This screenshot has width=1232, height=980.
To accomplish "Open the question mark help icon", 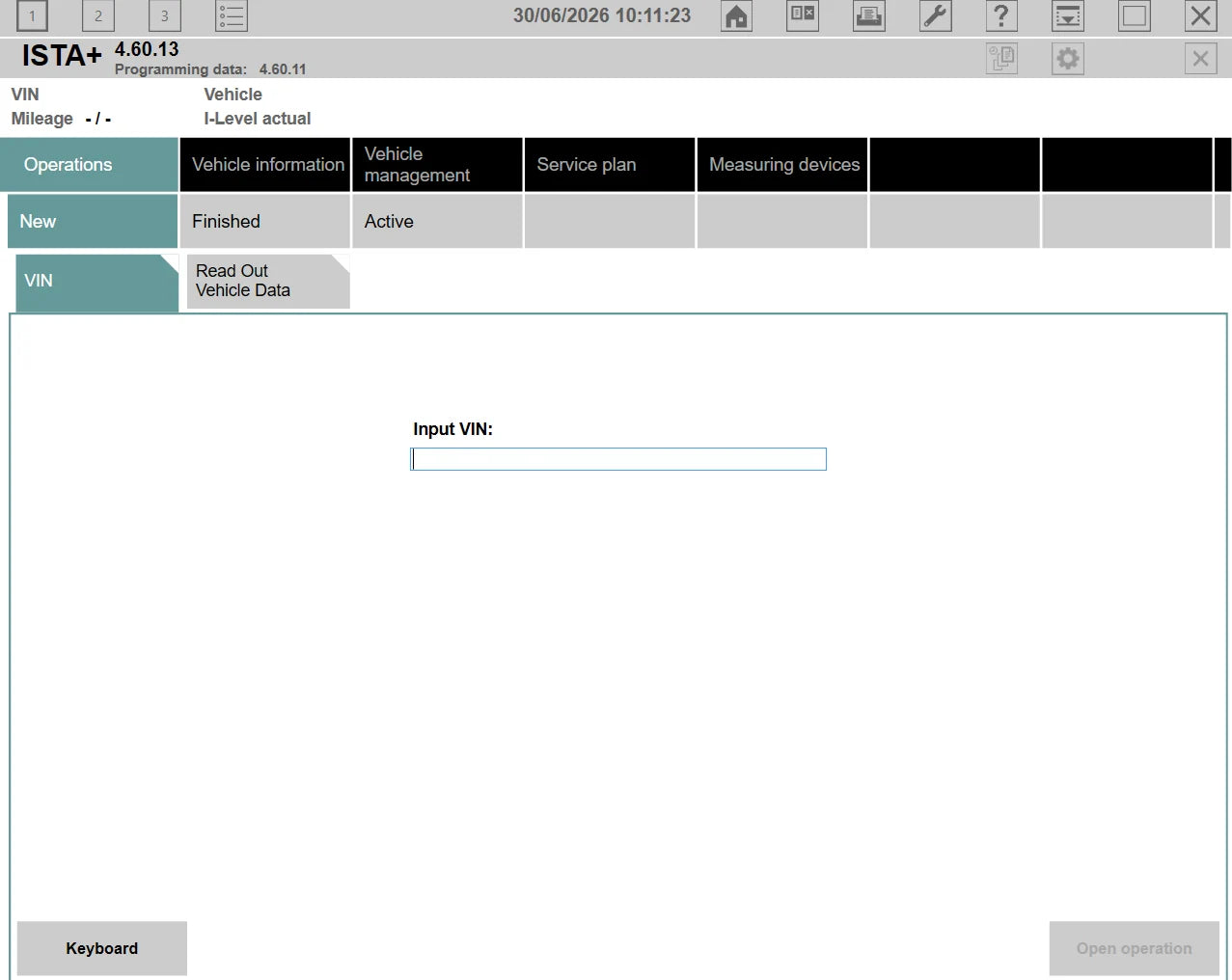I will pos(1001,15).
